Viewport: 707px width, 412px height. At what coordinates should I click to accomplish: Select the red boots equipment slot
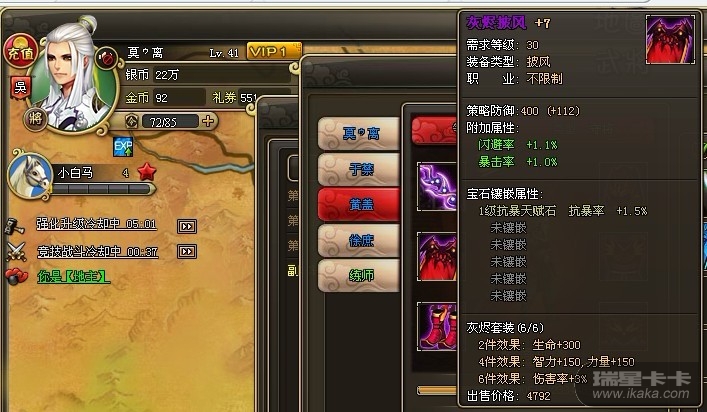(x=437, y=327)
